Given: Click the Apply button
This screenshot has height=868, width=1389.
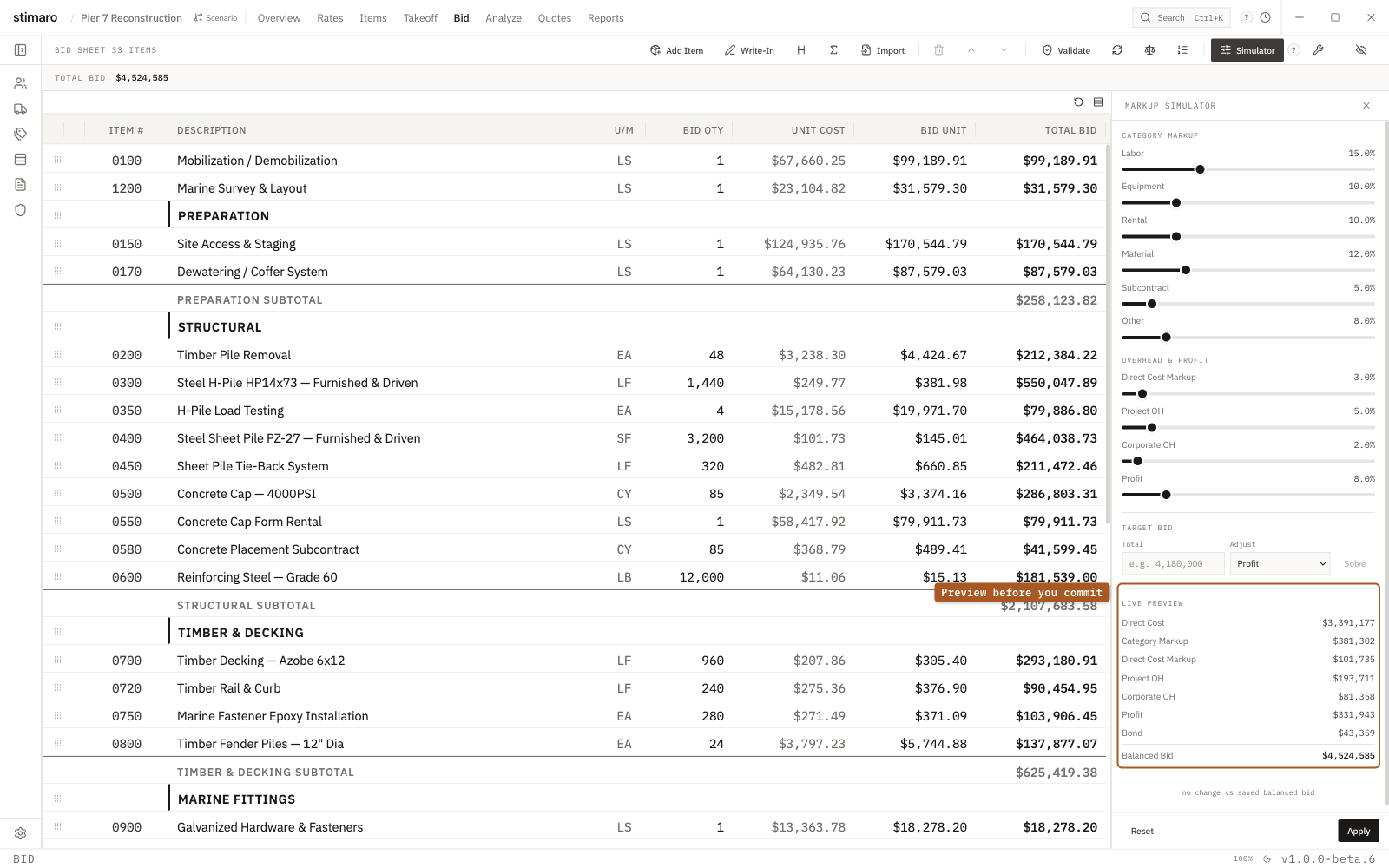Looking at the screenshot, I should 1359,831.
